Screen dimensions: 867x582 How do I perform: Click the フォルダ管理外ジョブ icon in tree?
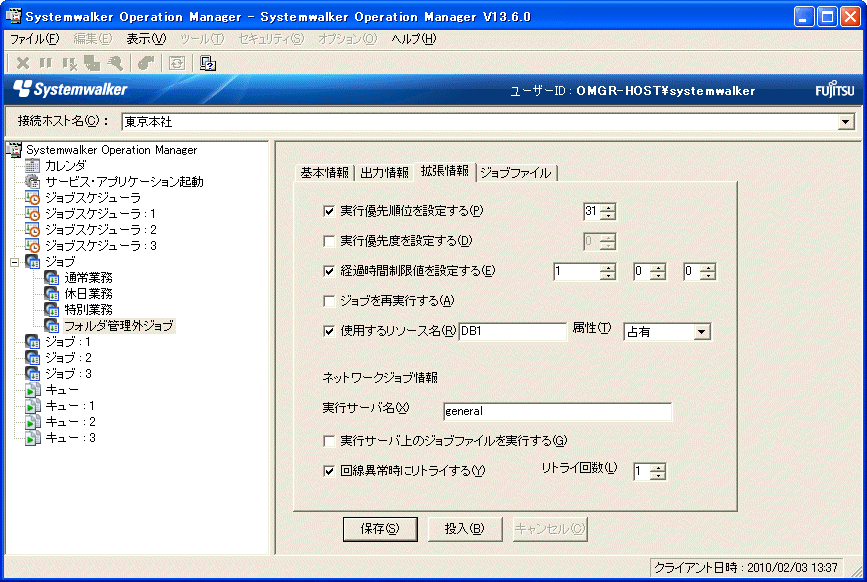click(52, 326)
